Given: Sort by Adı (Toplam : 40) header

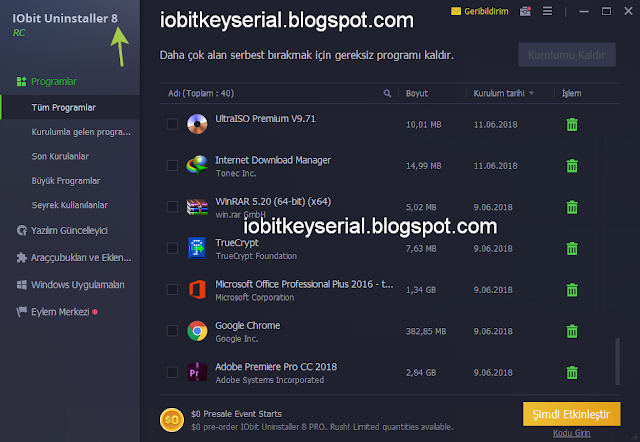Looking at the screenshot, I should click(201, 93).
